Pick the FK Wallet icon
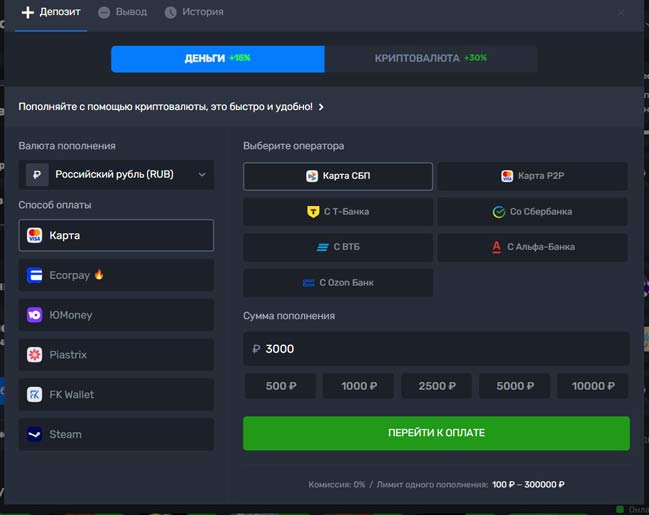This screenshot has width=649, height=515. [x=35, y=394]
